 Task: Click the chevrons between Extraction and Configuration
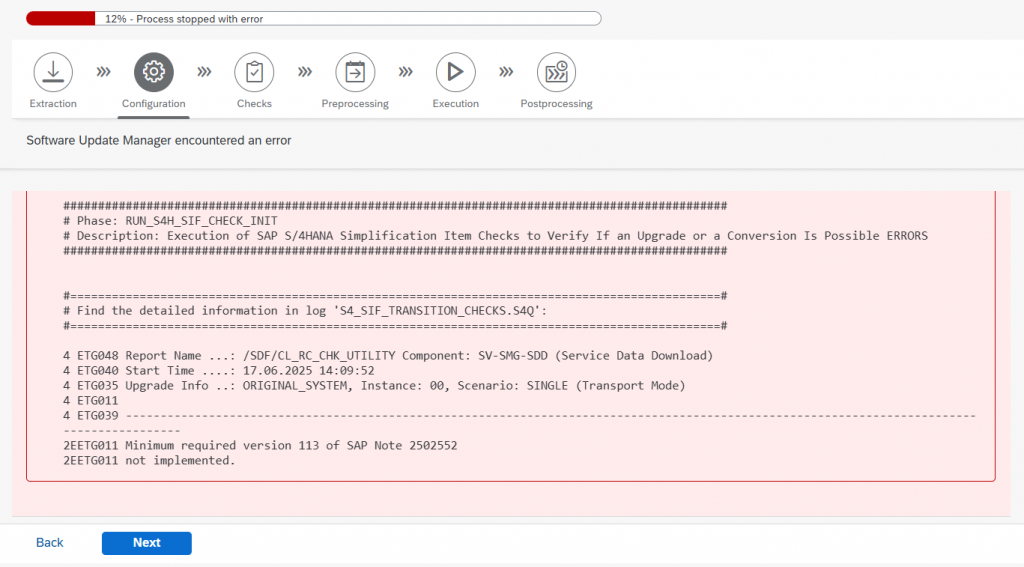click(103, 72)
